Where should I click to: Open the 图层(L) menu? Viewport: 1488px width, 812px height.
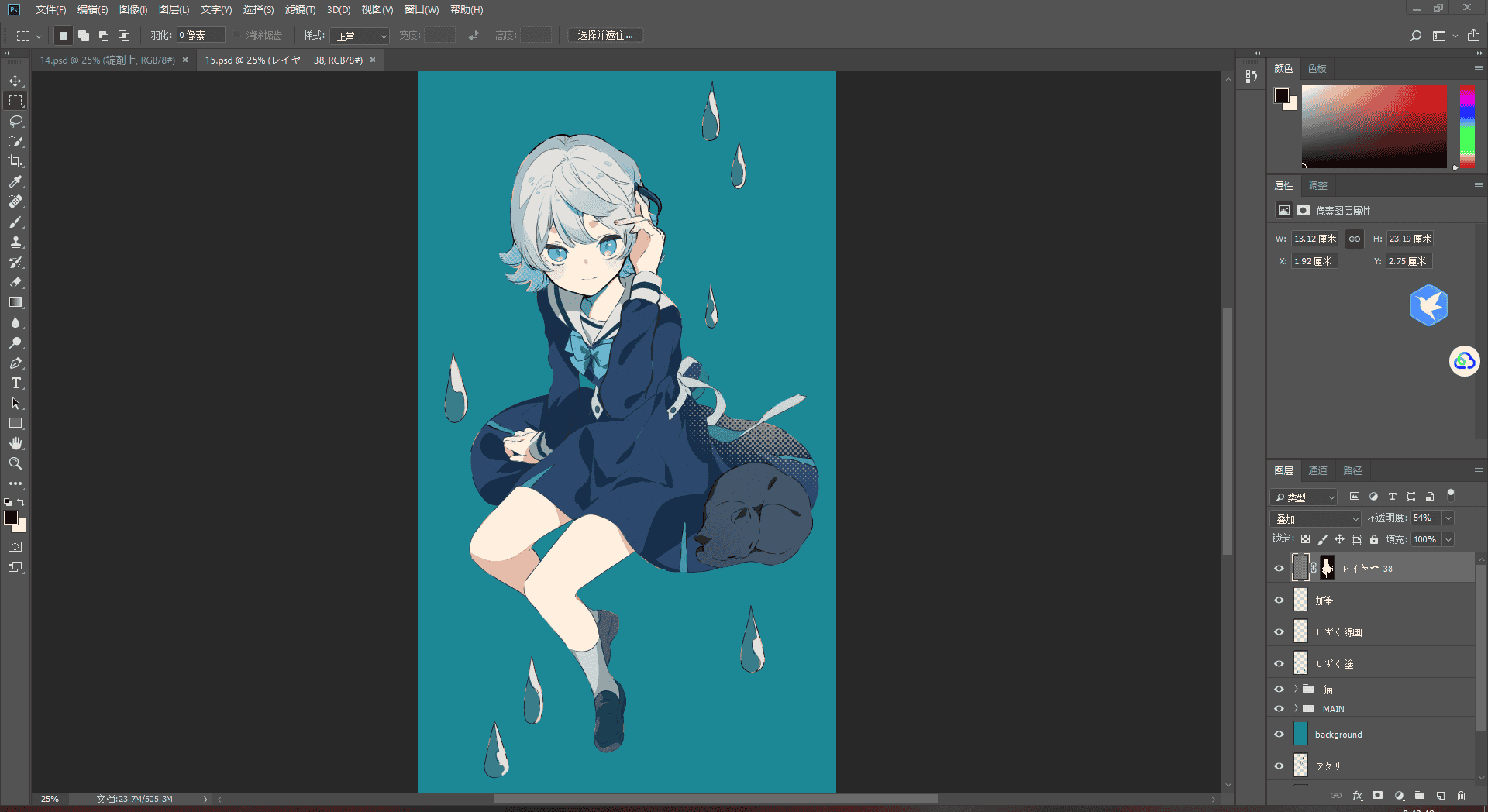point(174,9)
